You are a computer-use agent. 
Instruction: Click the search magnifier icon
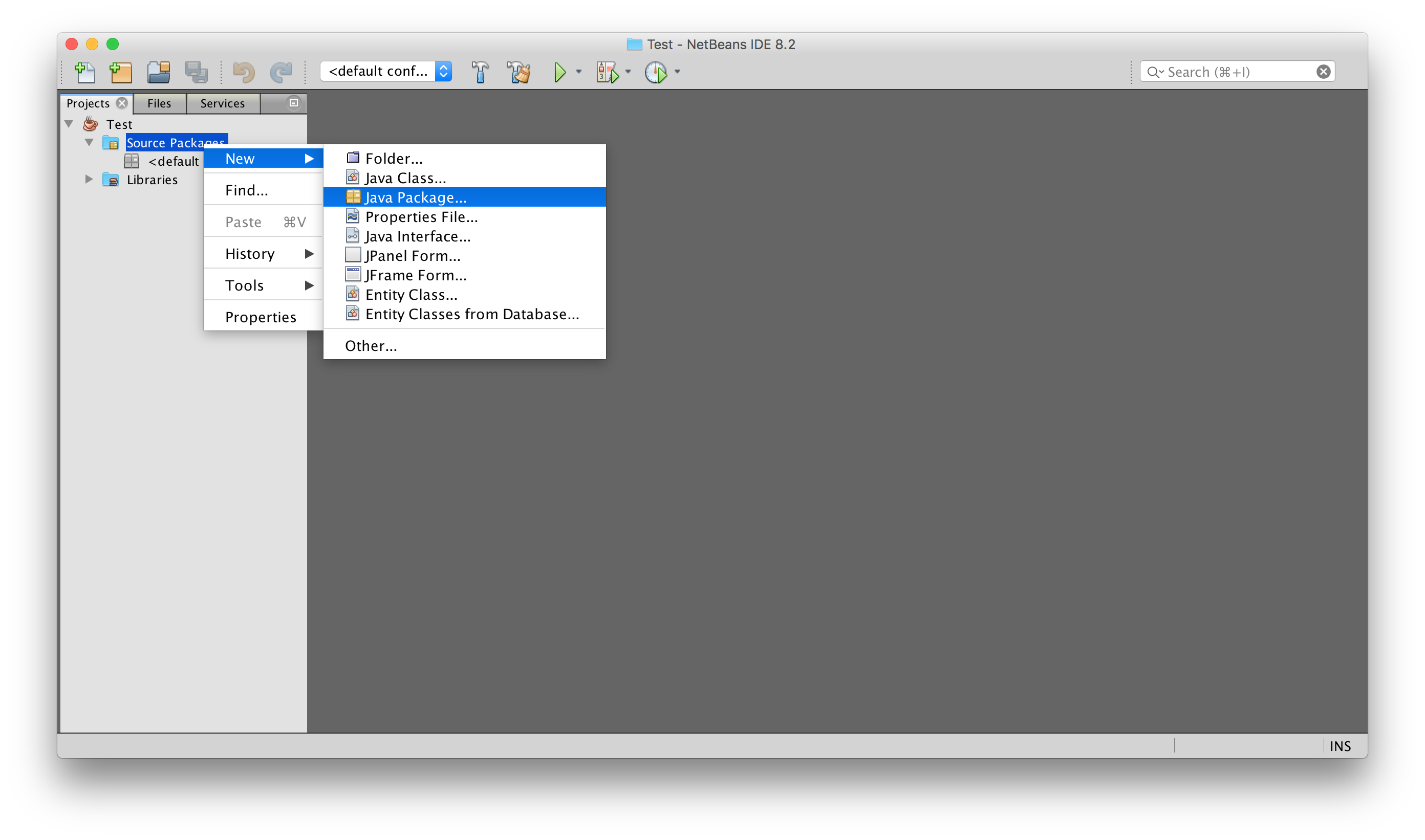1154,72
